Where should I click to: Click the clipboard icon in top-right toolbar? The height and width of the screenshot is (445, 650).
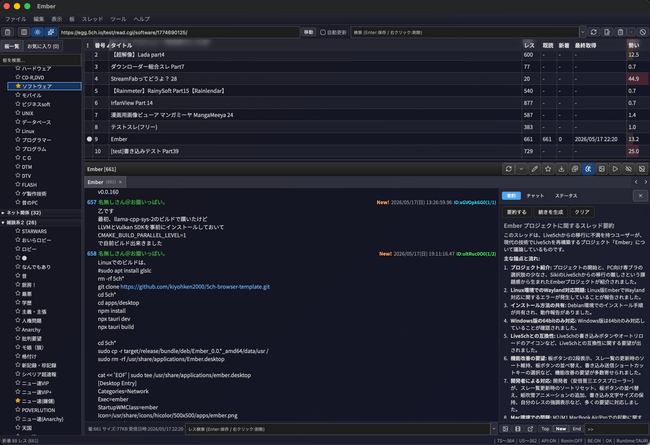coord(620,32)
